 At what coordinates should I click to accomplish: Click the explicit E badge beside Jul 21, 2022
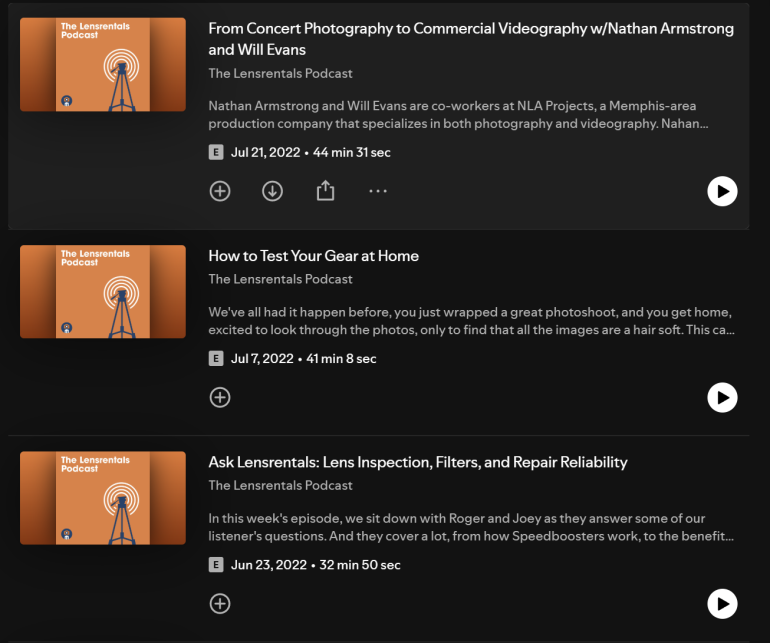tap(216, 152)
